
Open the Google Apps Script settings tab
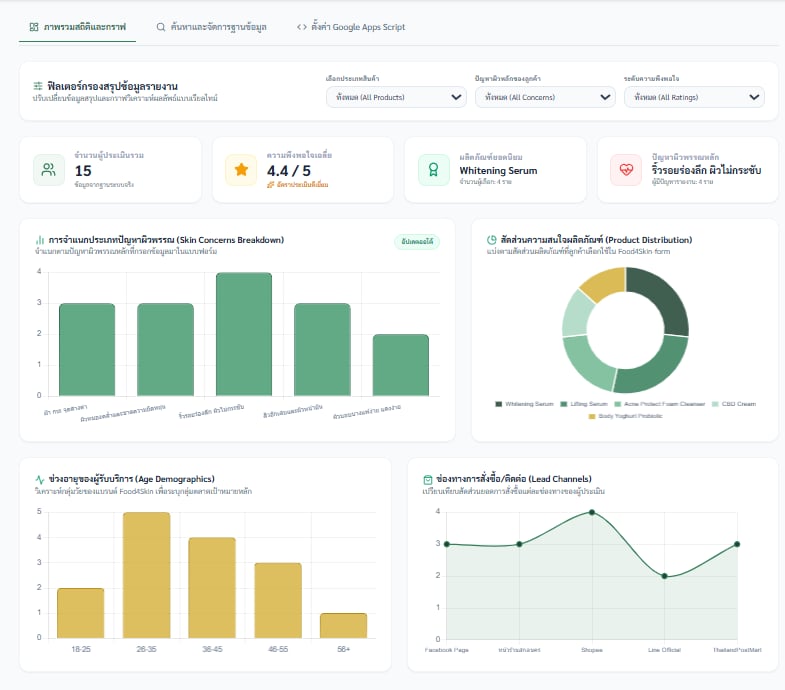(x=351, y=27)
